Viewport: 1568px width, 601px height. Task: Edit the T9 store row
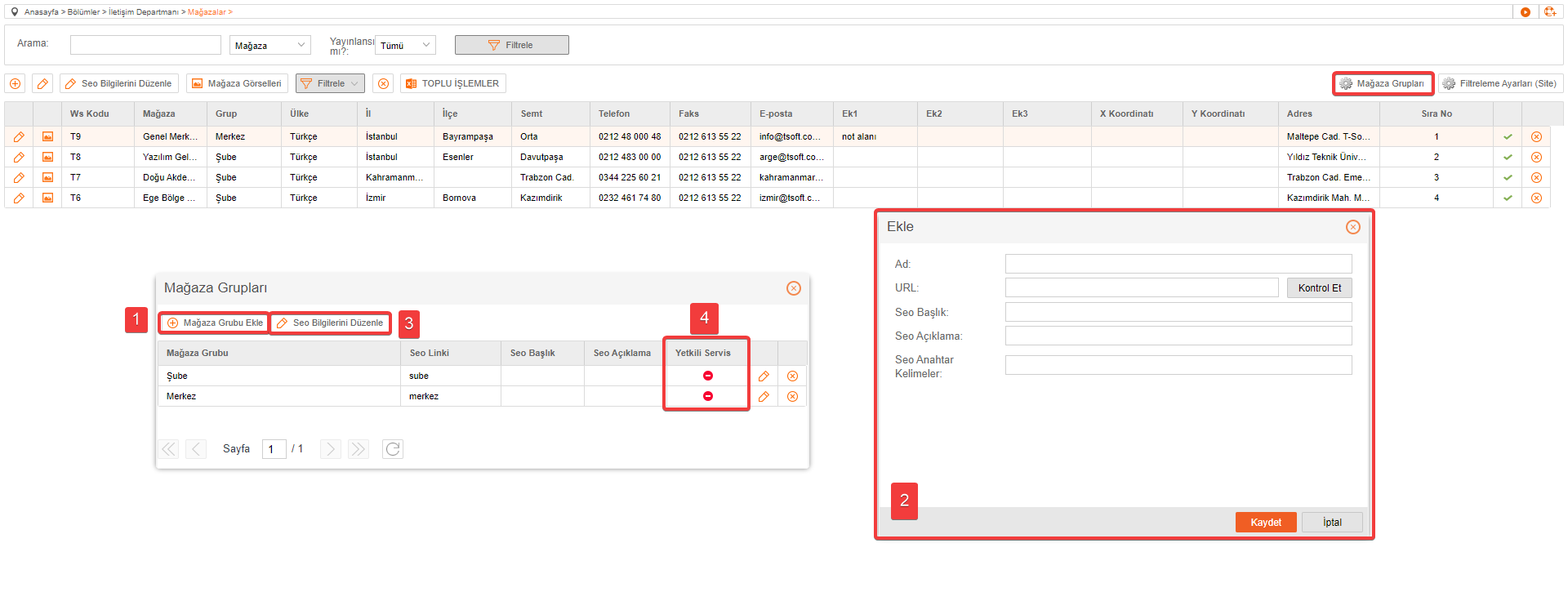19,136
